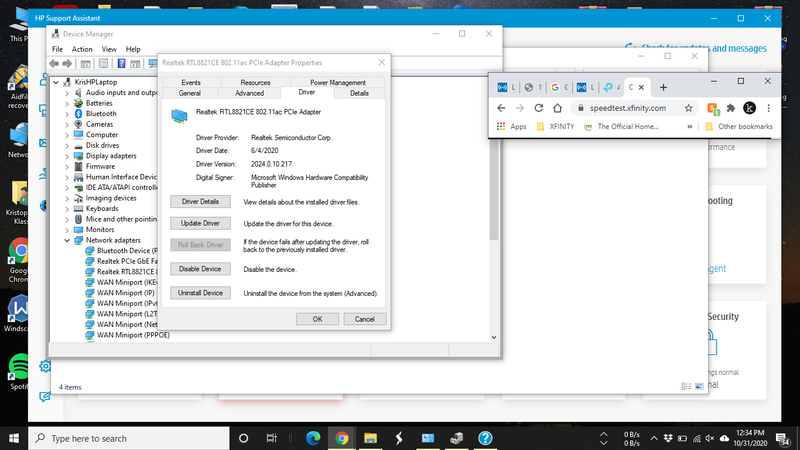Click Driver Details button
Screen dimensions: 800x450
[200, 202]
